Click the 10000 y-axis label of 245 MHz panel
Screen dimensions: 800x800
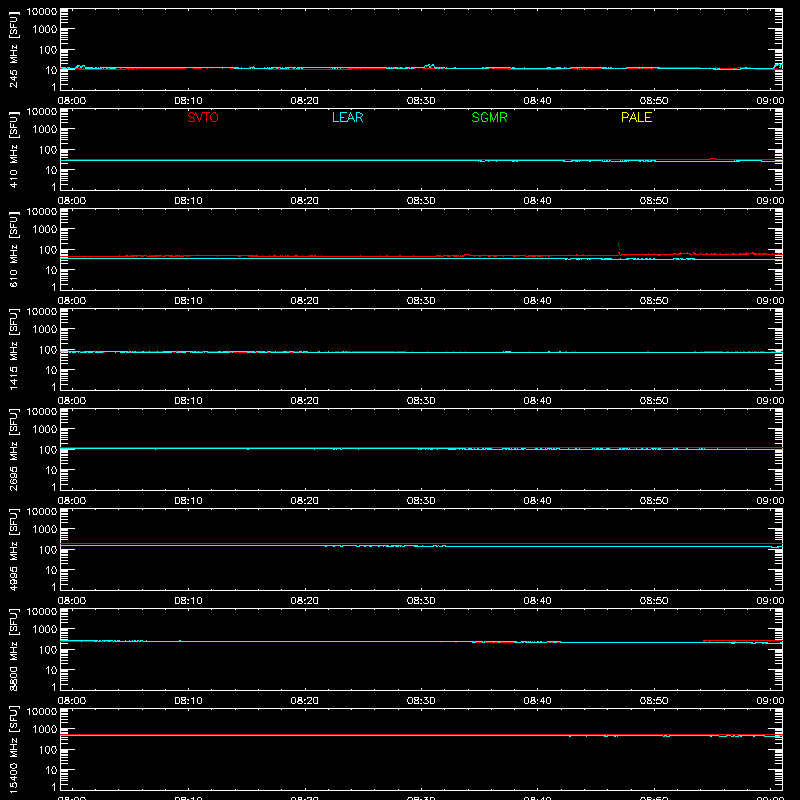click(42, 12)
